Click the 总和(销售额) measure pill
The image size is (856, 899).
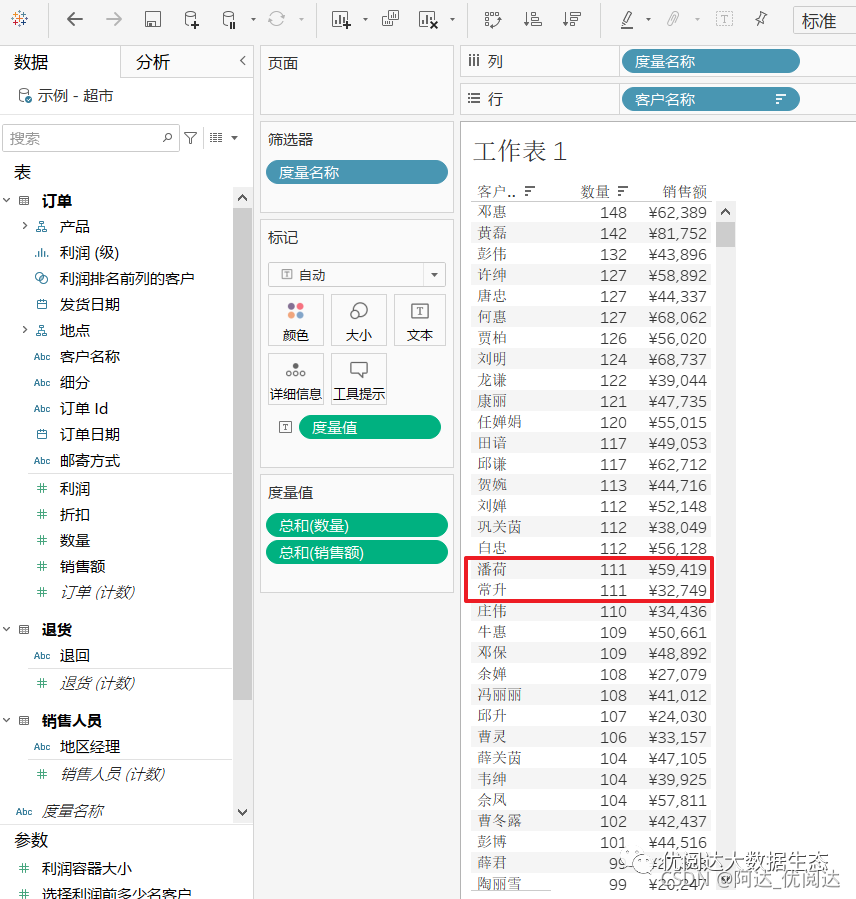click(x=357, y=552)
